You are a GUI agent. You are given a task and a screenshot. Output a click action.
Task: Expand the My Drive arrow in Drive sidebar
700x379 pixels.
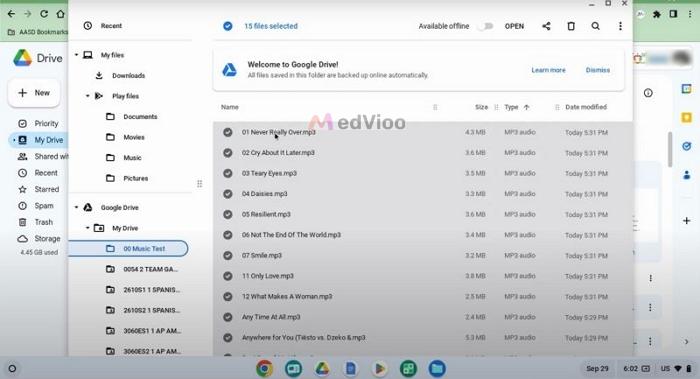click(14, 140)
